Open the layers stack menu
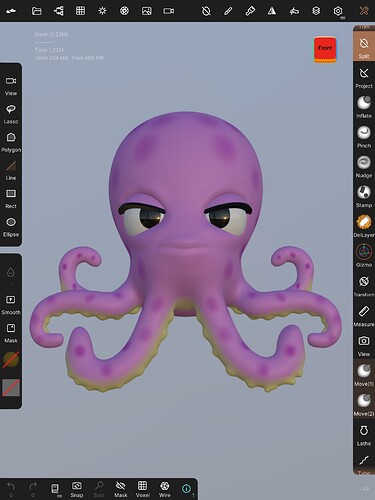 pos(316,11)
